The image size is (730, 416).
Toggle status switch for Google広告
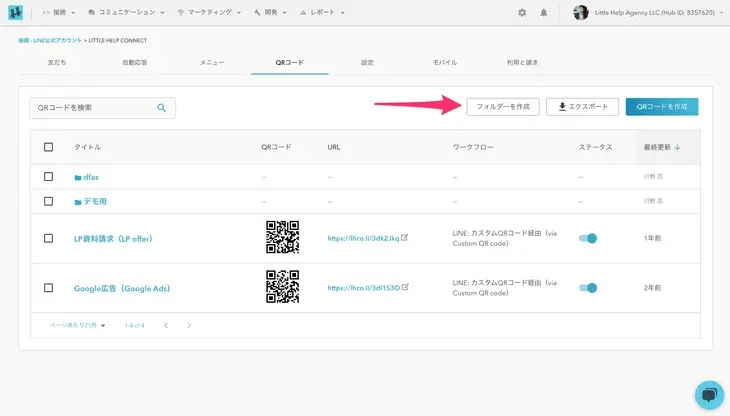click(589, 288)
